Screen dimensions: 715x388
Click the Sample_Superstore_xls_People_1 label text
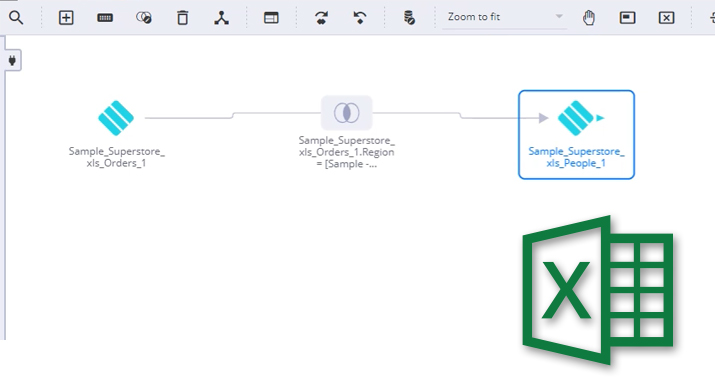(576, 157)
